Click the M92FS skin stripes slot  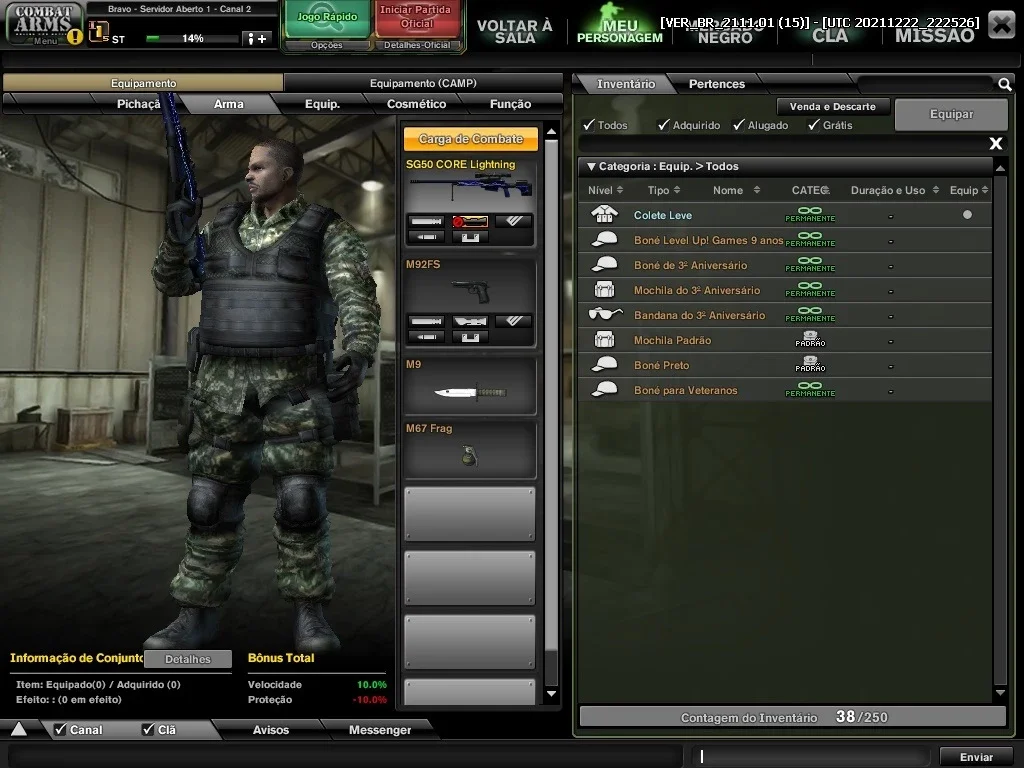pos(513,321)
